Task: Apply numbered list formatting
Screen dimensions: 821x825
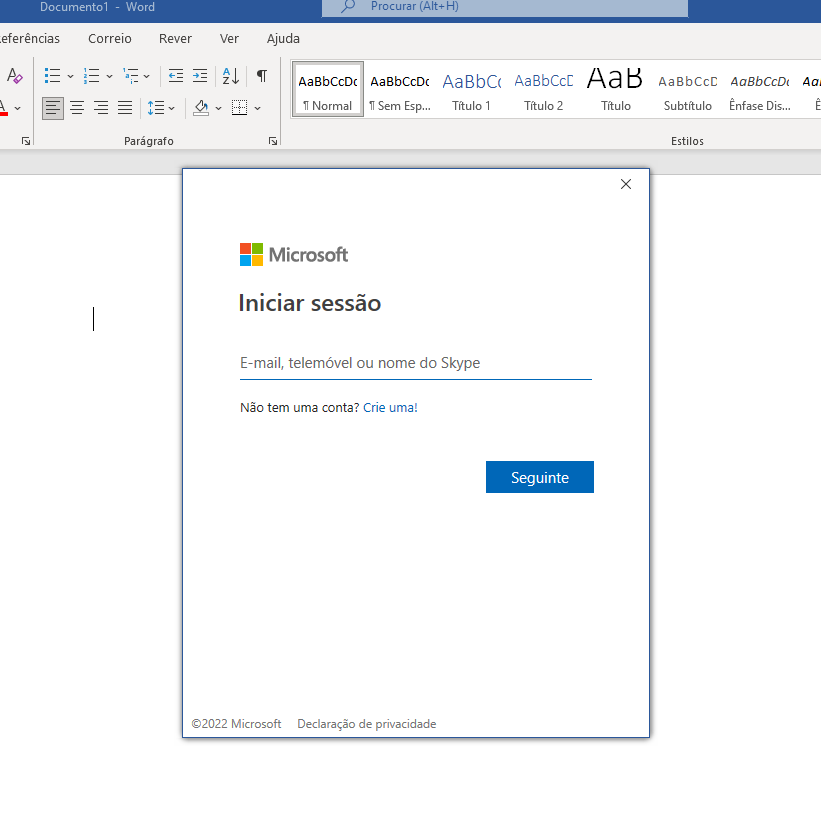Action: [x=92, y=76]
